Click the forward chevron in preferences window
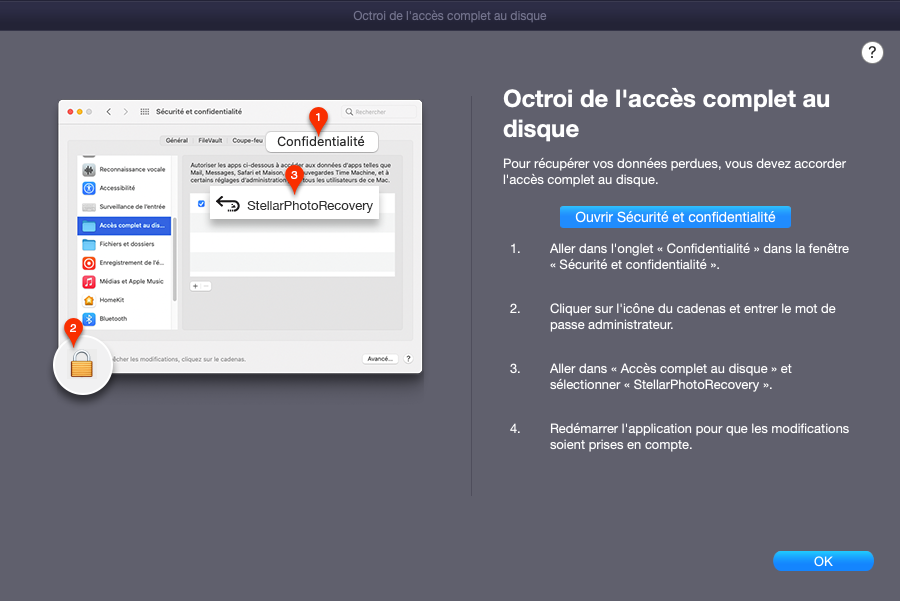The height and width of the screenshot is (601, 900). [x=126, y=112]
